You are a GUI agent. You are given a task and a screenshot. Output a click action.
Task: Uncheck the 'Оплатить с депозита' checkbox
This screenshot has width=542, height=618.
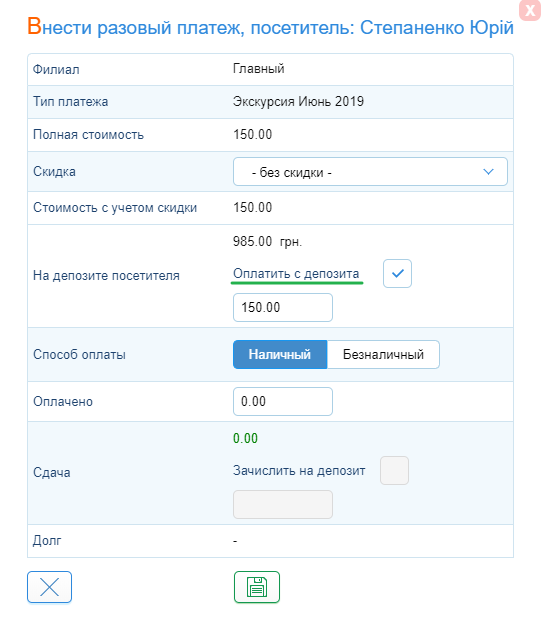[397, 273]
